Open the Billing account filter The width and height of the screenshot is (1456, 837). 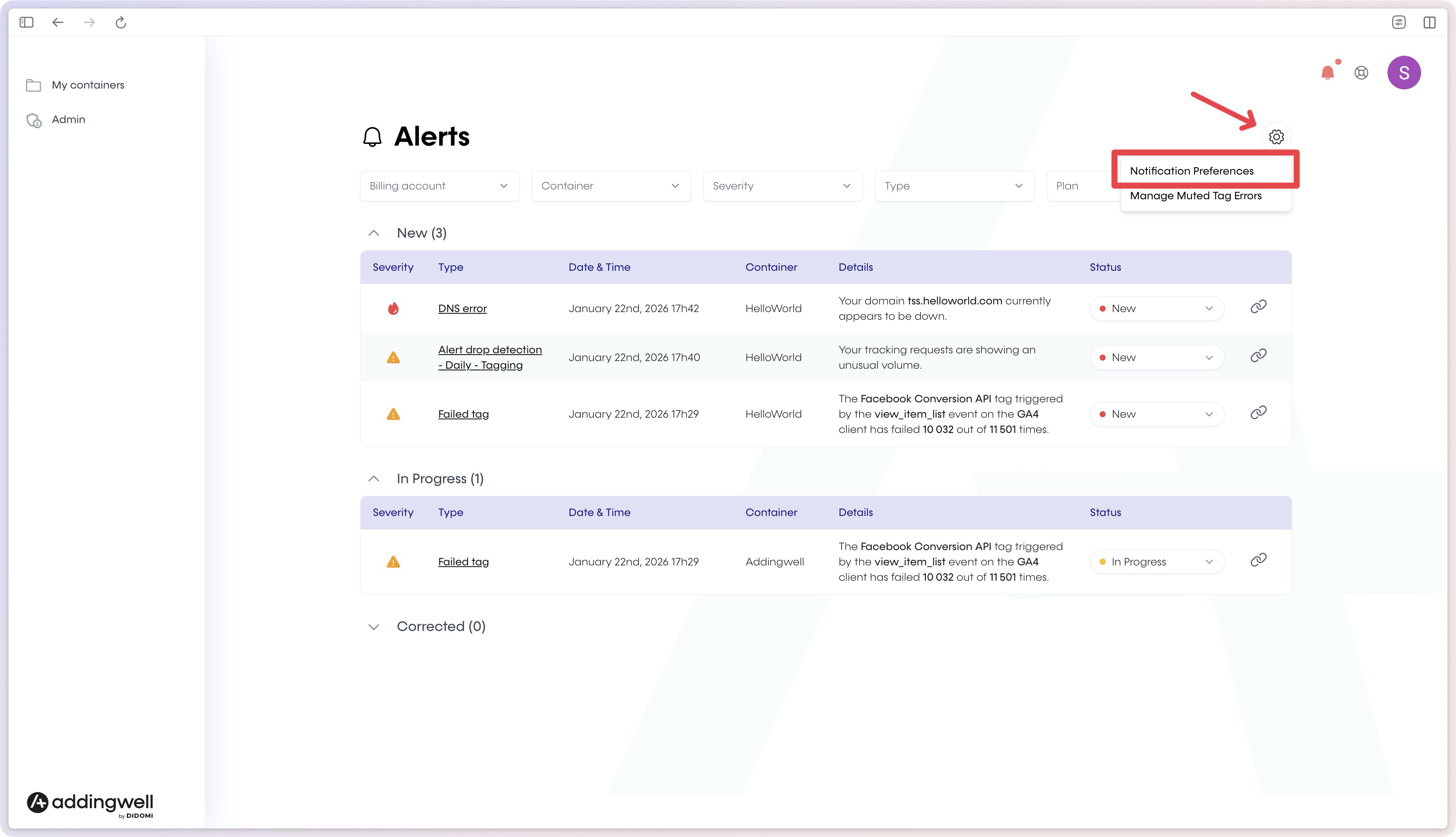[x=439, y=186]
